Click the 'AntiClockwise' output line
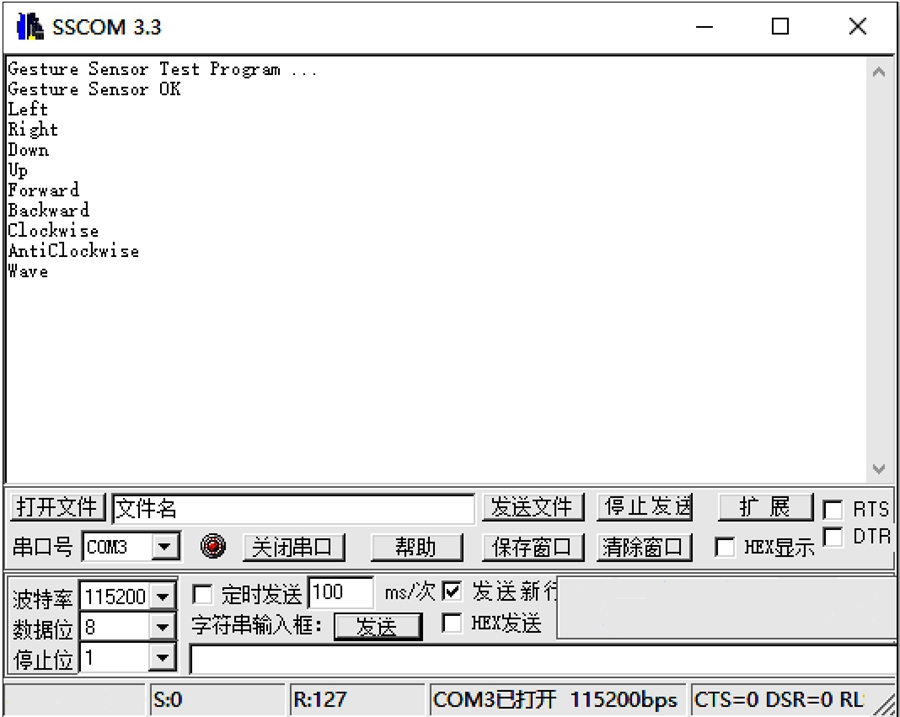The height and width of the screenshot is (717, 900). pyautogui.click(x=73, y=251)
